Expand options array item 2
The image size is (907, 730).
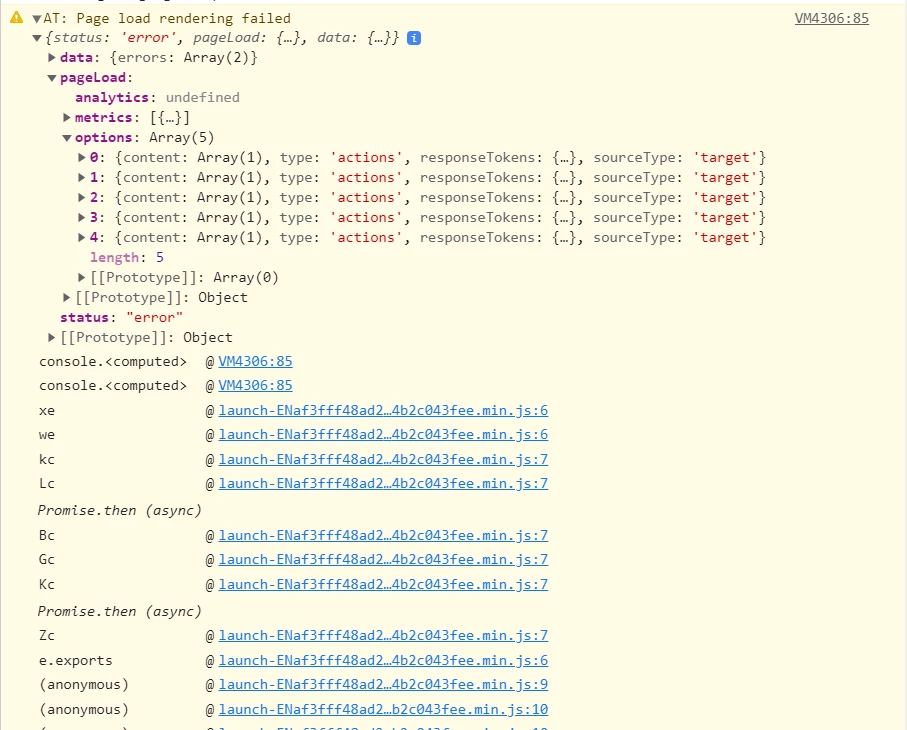click(82, 197)
